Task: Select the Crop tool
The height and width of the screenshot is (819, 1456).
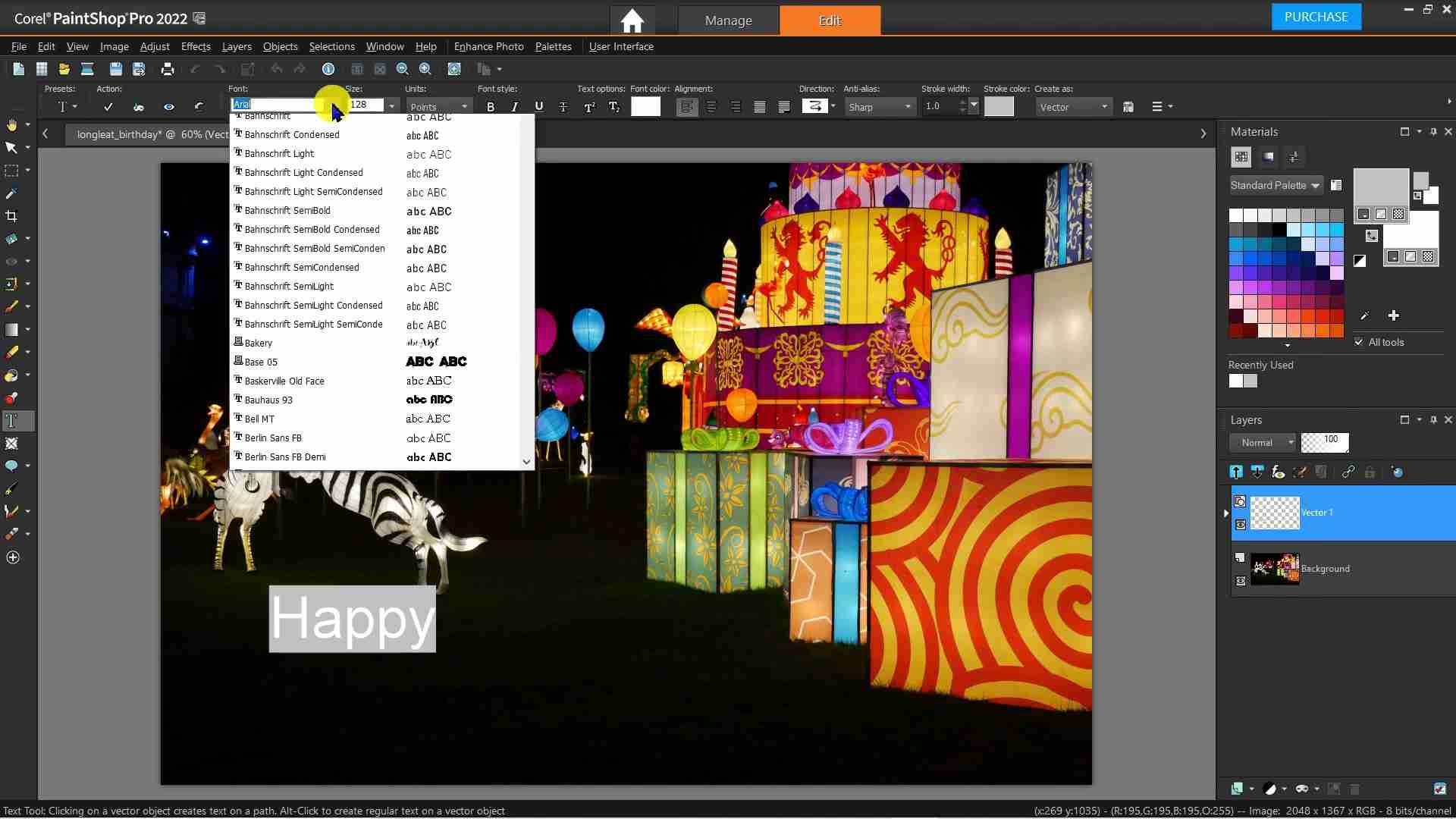Action: pos(12,216)
